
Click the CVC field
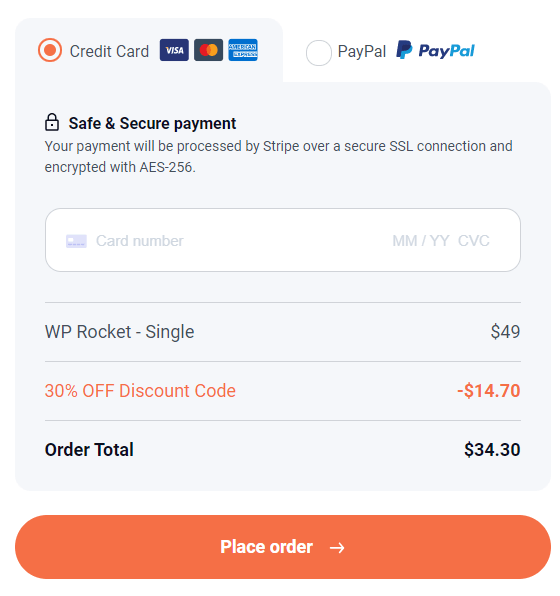point(474,241)
